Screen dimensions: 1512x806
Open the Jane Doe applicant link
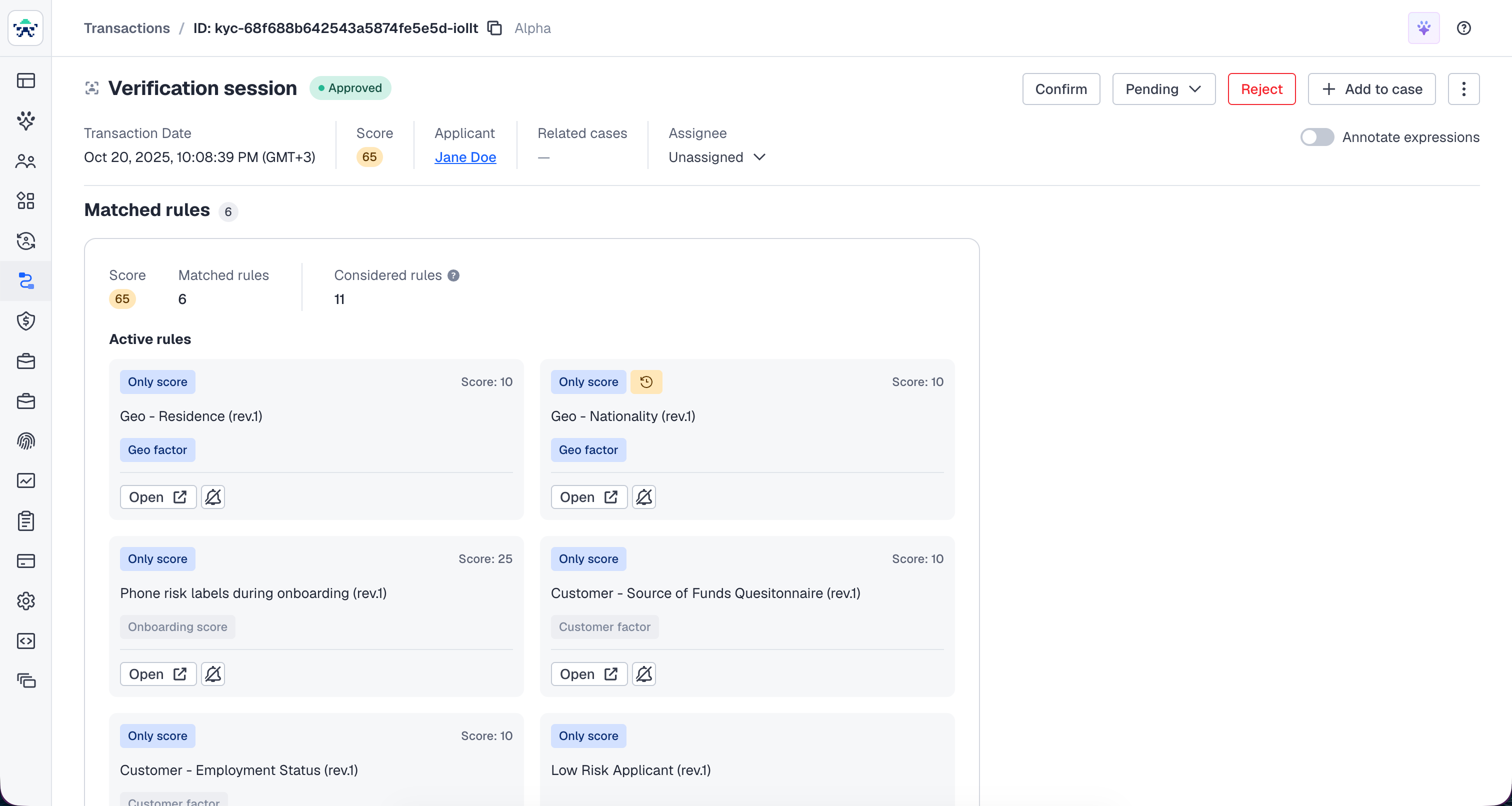465,157
